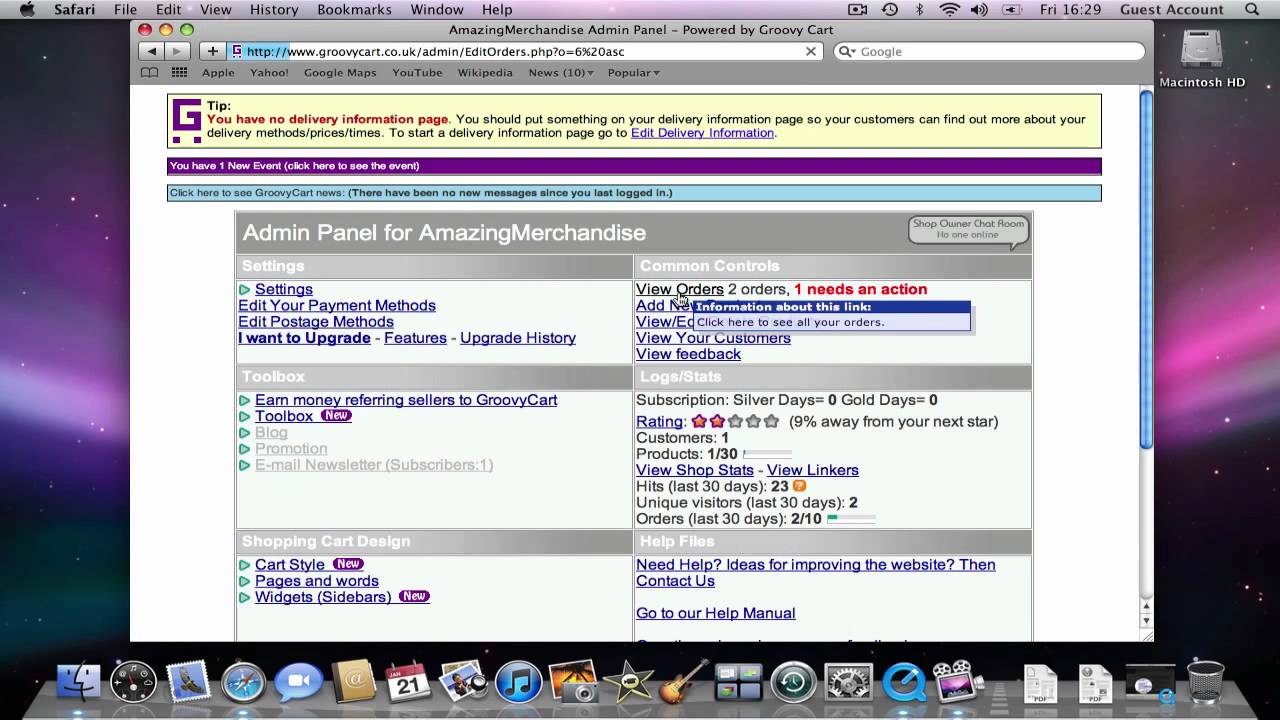Open QuickTime Player in the Dock

click(903, 682)
